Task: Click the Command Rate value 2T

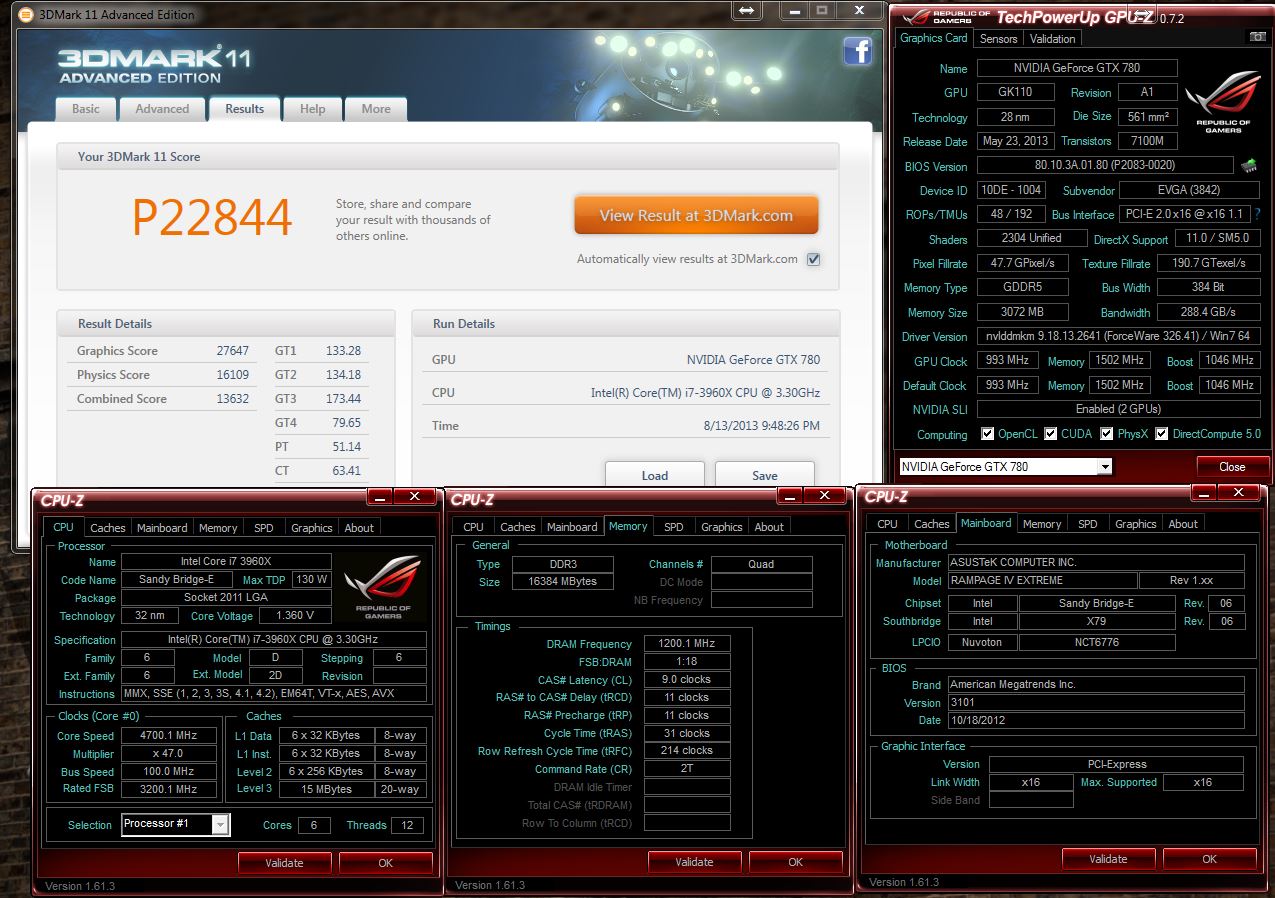Action: pos(687,770)
